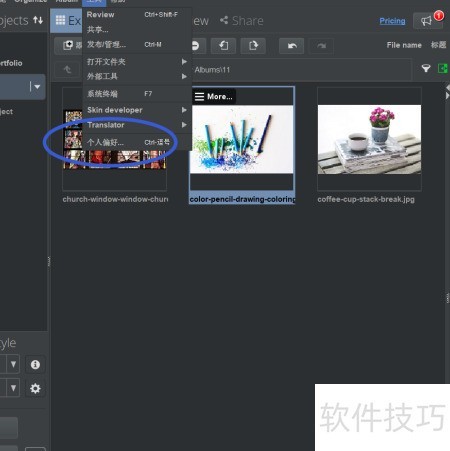Open the style settings gear icon
Image resolution: width=450 pixels, height=451 pixels.
pyautogui.click(x=35, y=388)
